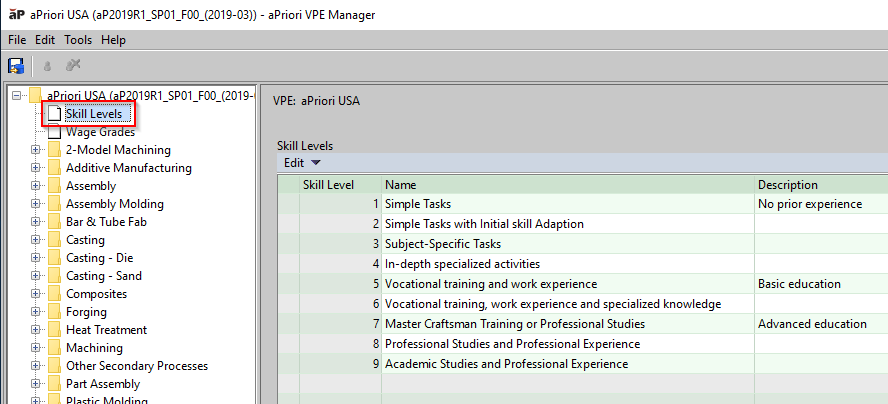888x404 pixels.
Task: Click the Forging folder icon
Action: point(54,312)
